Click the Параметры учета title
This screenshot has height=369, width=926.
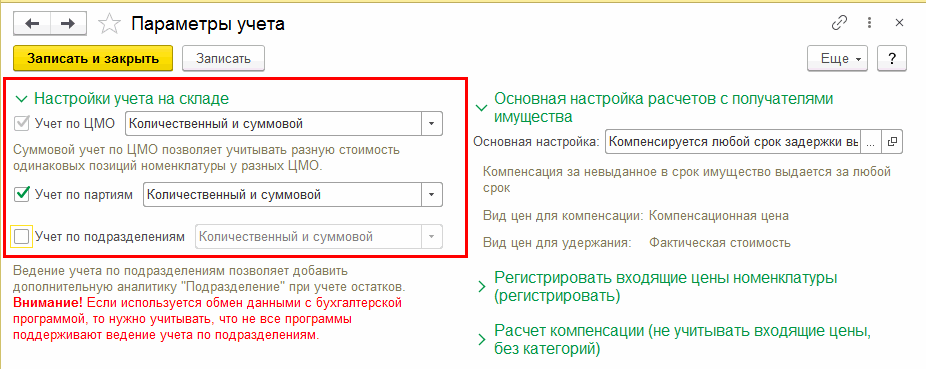tap(208, 24)
